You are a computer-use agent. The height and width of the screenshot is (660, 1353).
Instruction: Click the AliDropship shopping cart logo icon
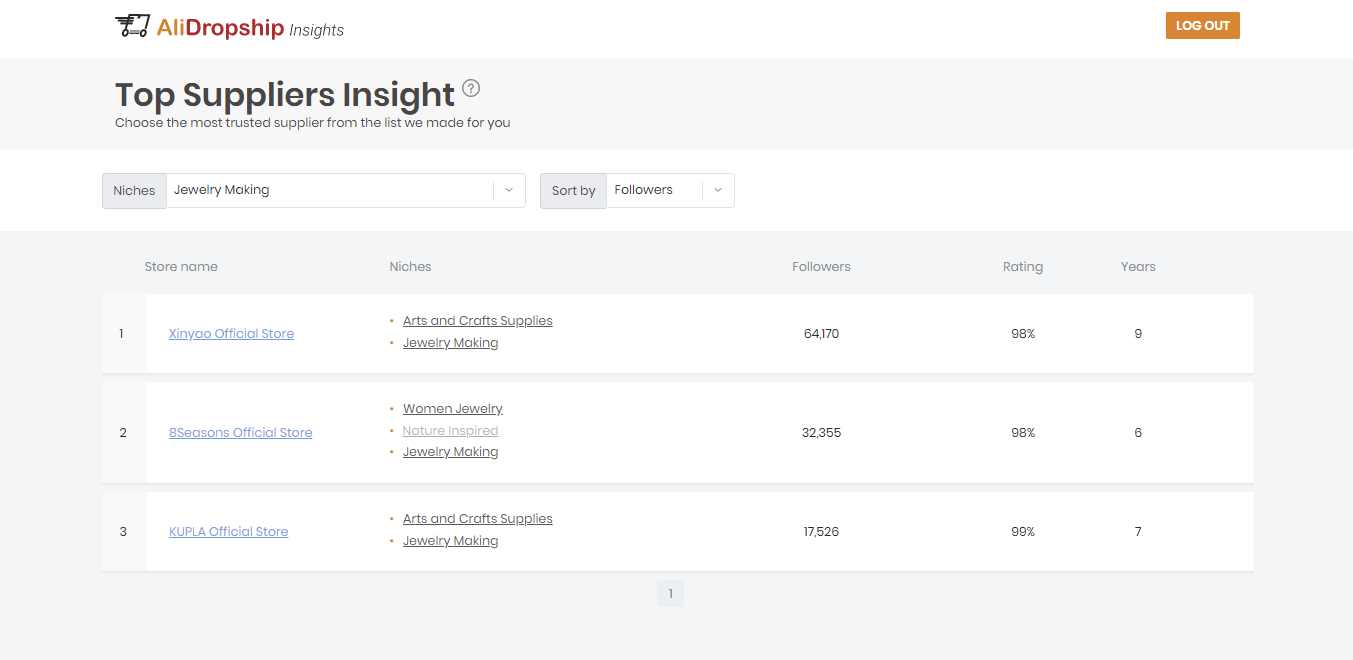[x=132, y=26]
